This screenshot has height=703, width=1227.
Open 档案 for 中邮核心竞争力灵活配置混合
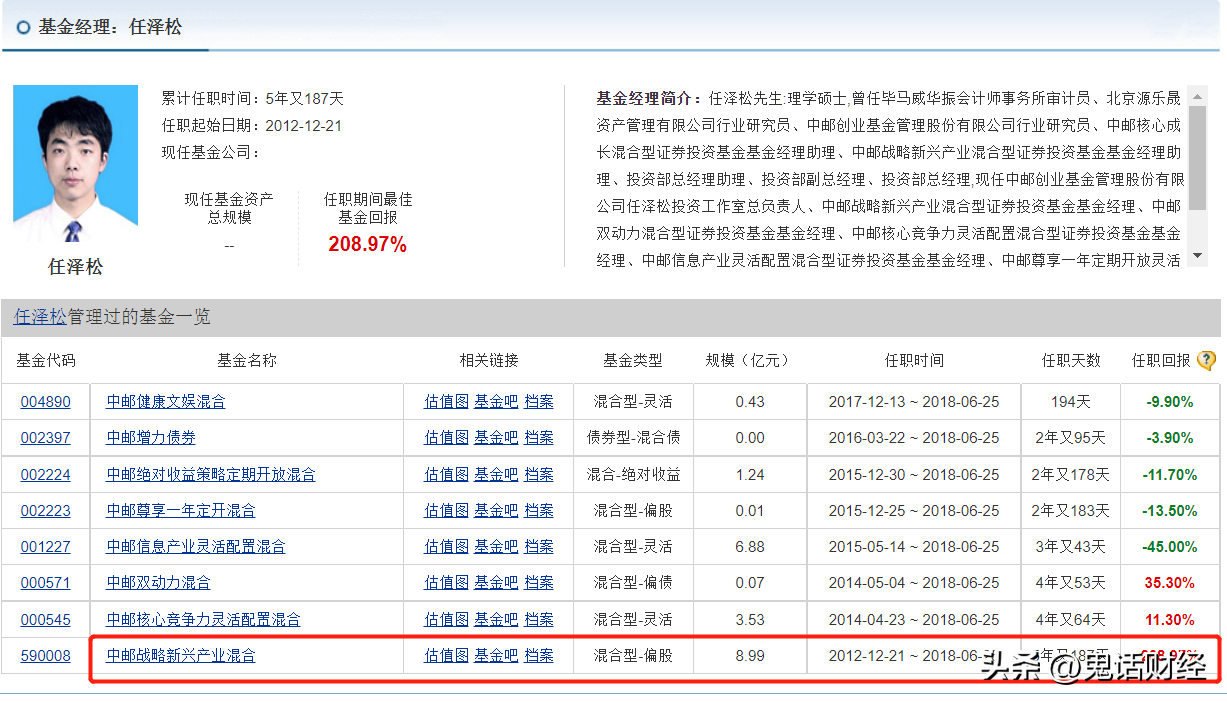[539, 620]
